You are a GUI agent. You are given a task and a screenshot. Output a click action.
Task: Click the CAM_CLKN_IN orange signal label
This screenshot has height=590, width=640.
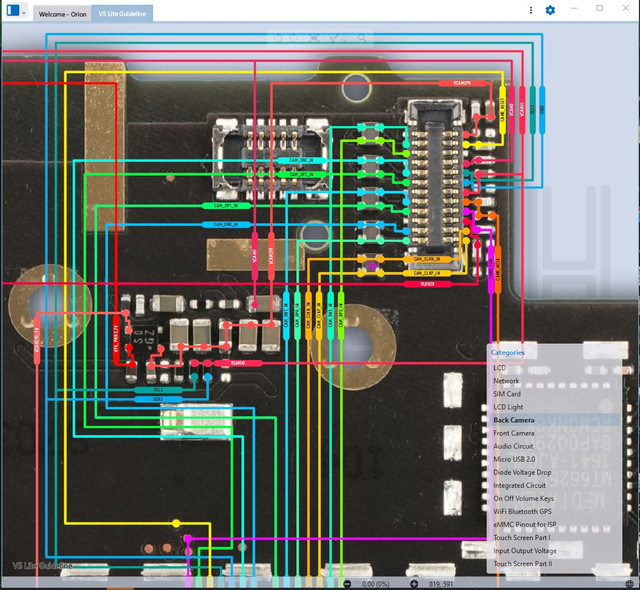(x=427, y=259)
